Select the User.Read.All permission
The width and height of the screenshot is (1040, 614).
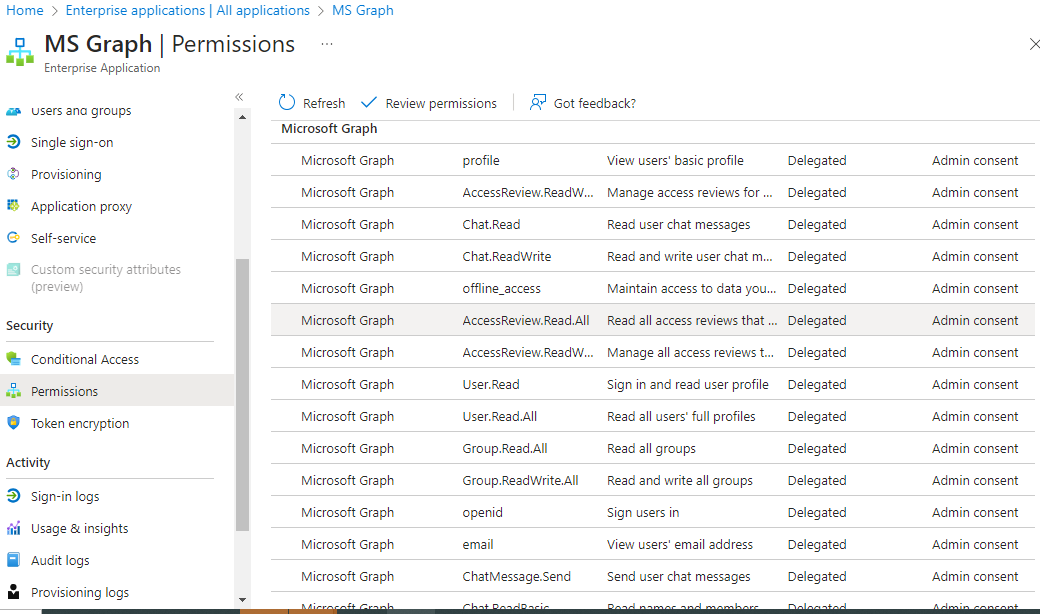pos(653,416)
